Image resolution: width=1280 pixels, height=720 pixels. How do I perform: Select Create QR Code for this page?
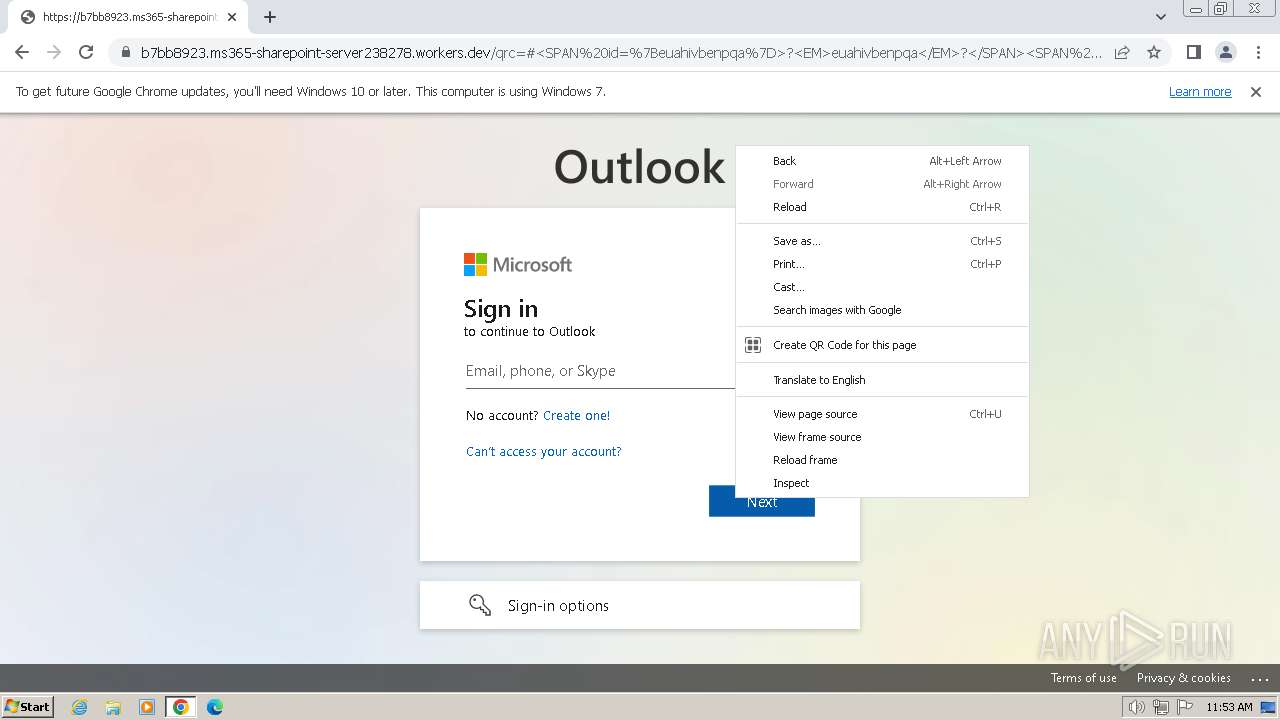click(x=882, y=345)
